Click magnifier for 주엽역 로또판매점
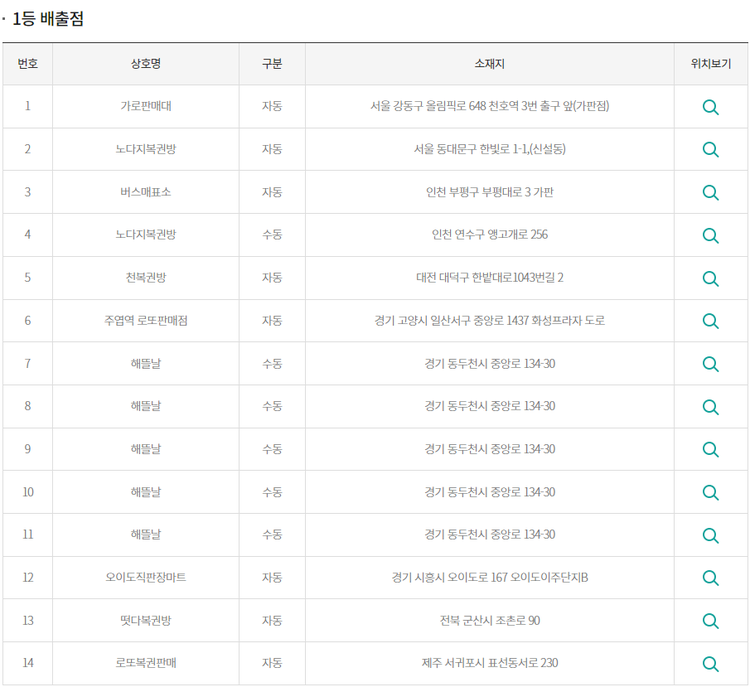This screenshot has width=750, height=687. [710, 321]
